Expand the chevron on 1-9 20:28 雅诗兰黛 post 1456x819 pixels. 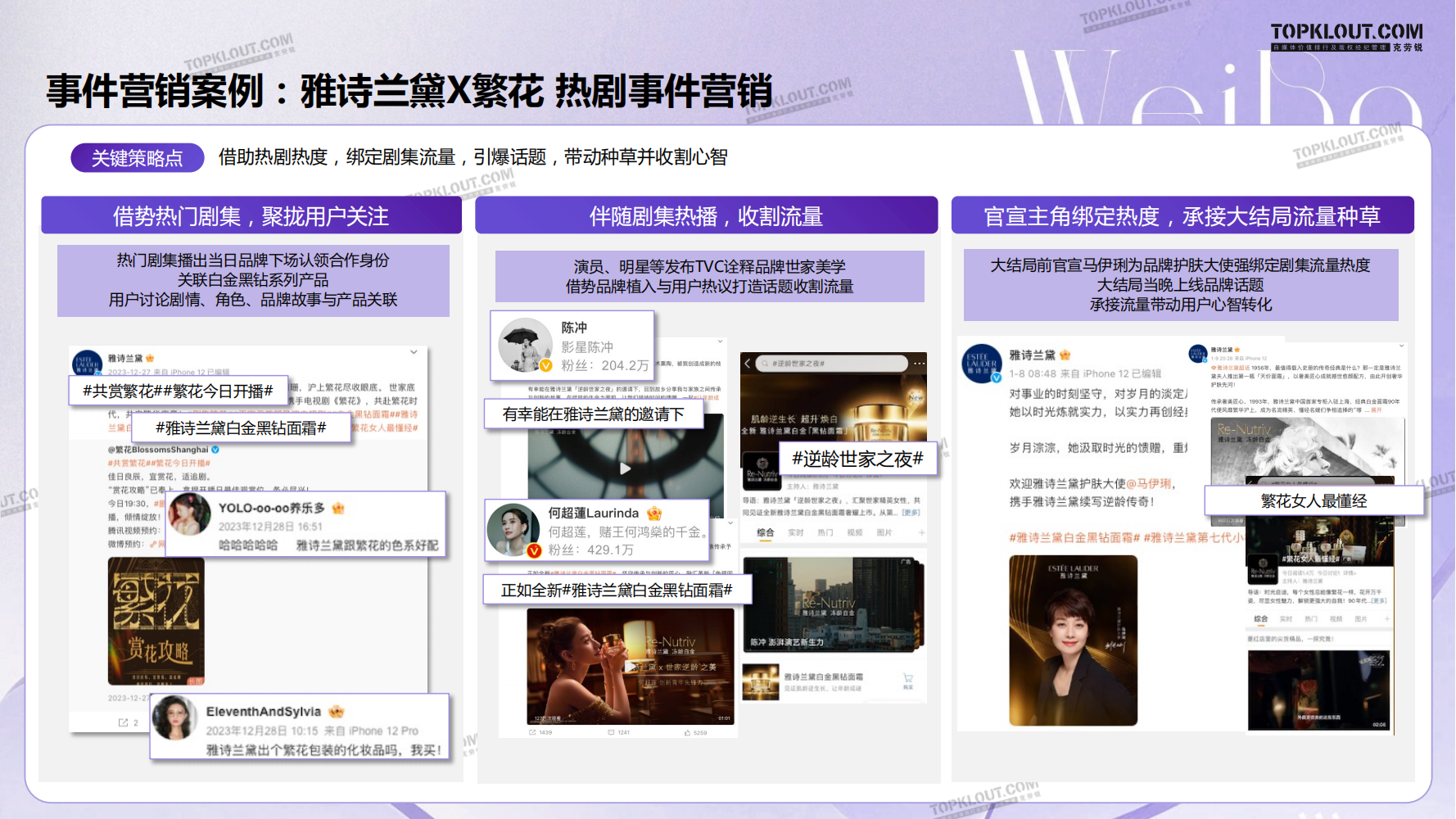1401,346
